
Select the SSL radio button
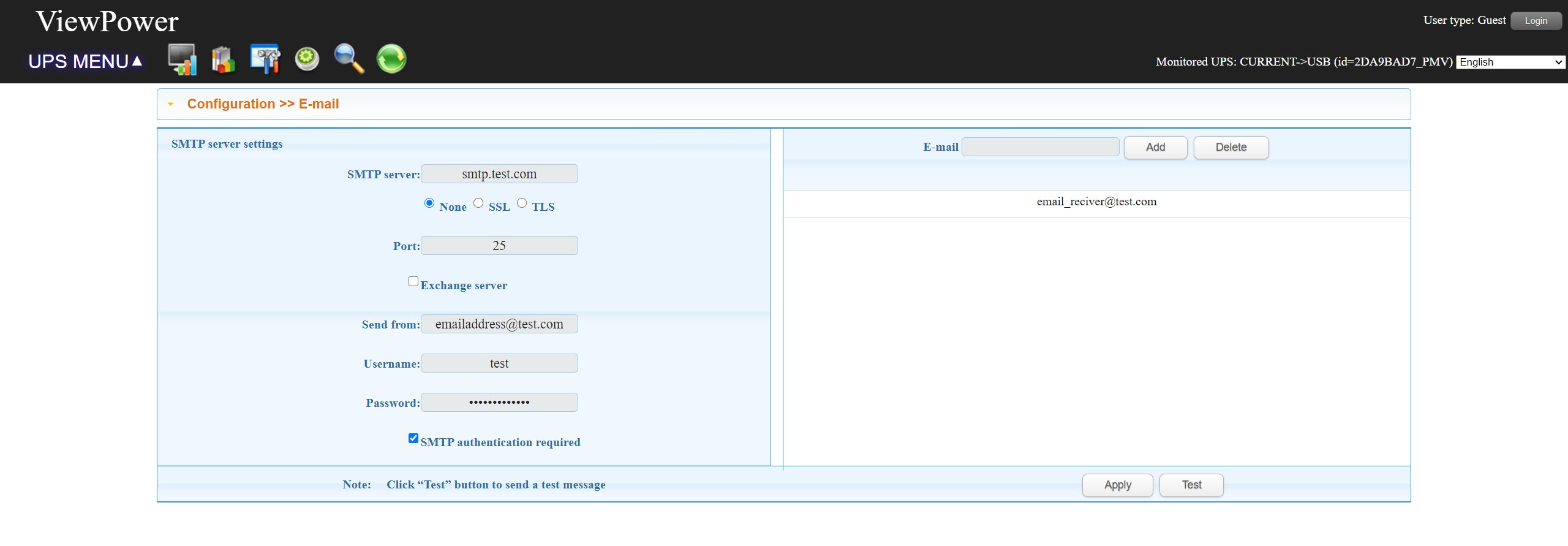(478, 203)
